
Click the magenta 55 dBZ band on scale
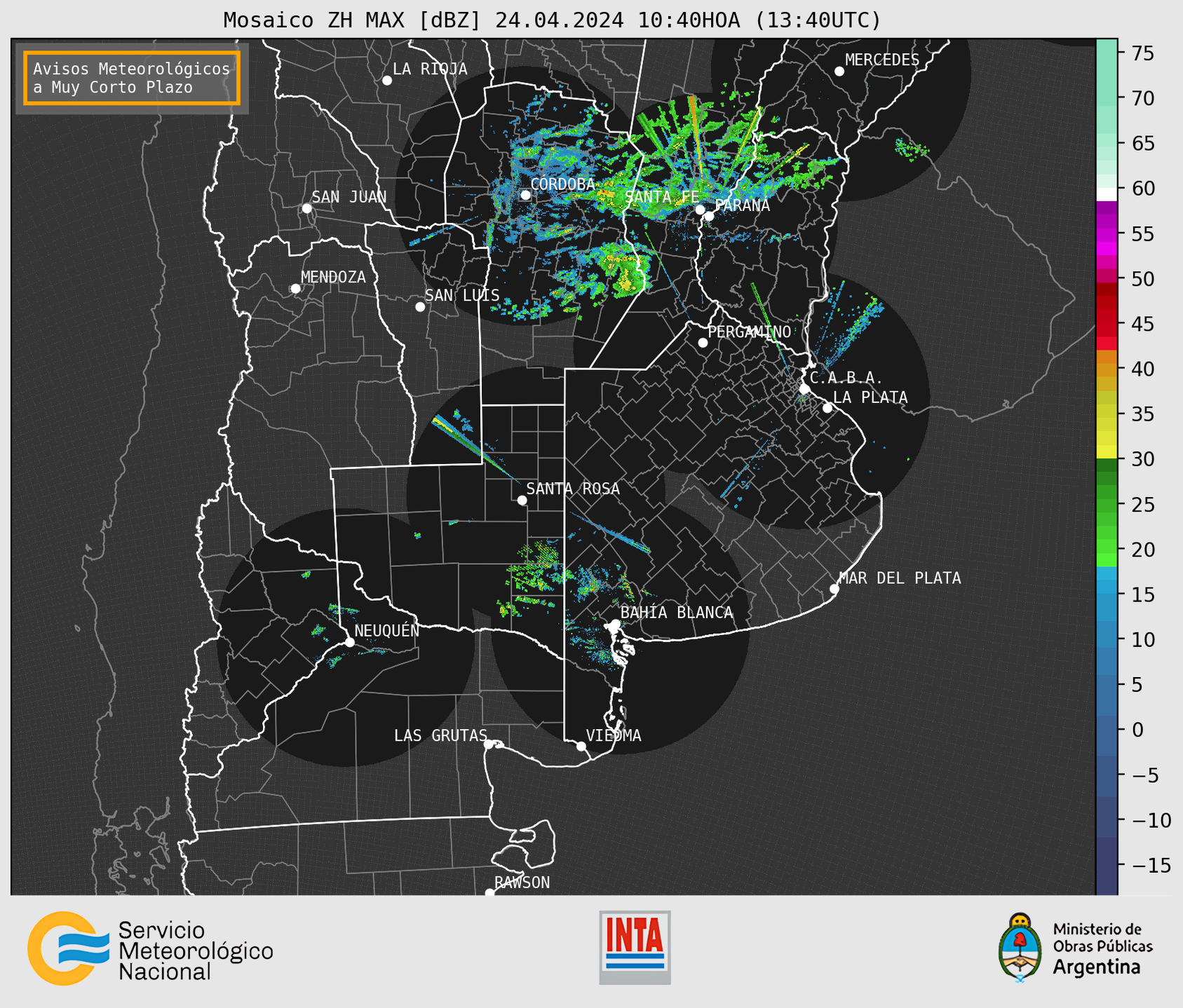pos(1107,234)
